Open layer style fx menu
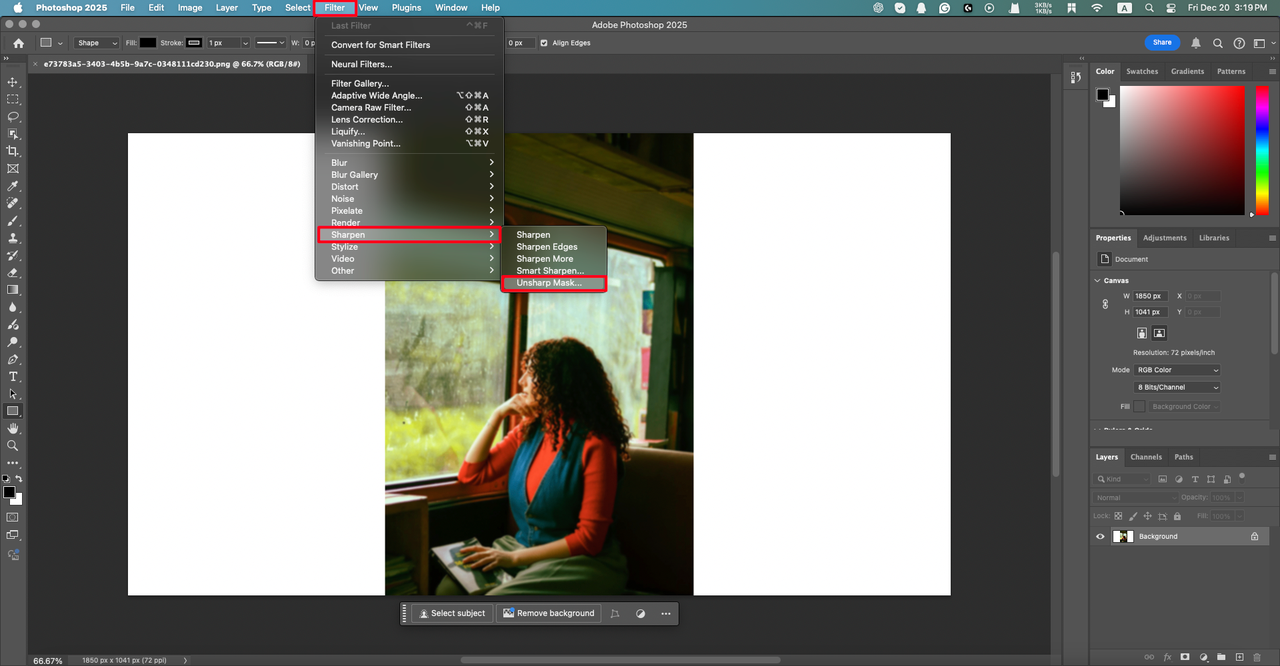This screenshot has width=1280, height=666. (x=1167, y=657)
